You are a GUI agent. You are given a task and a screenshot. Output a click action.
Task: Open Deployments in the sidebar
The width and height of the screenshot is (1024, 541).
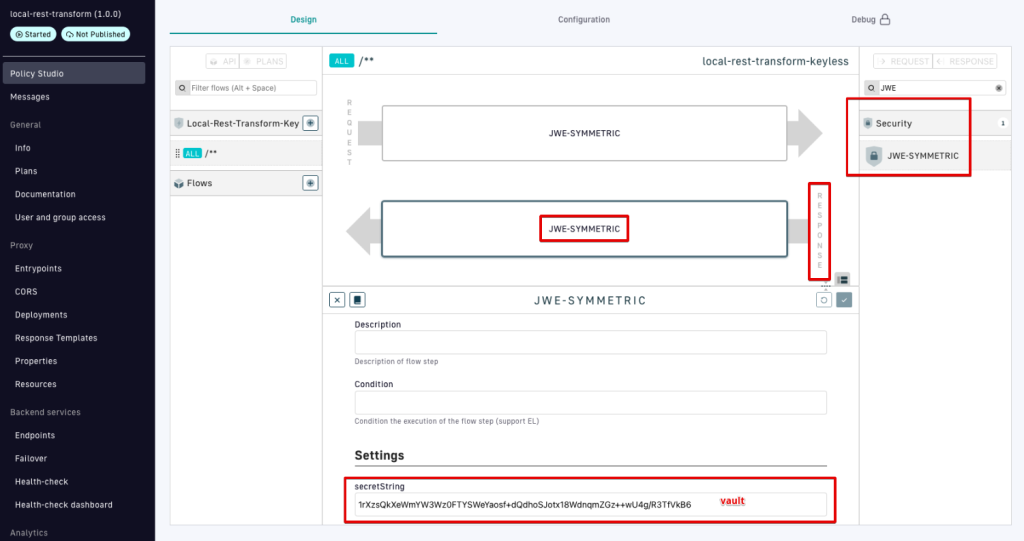41,315
